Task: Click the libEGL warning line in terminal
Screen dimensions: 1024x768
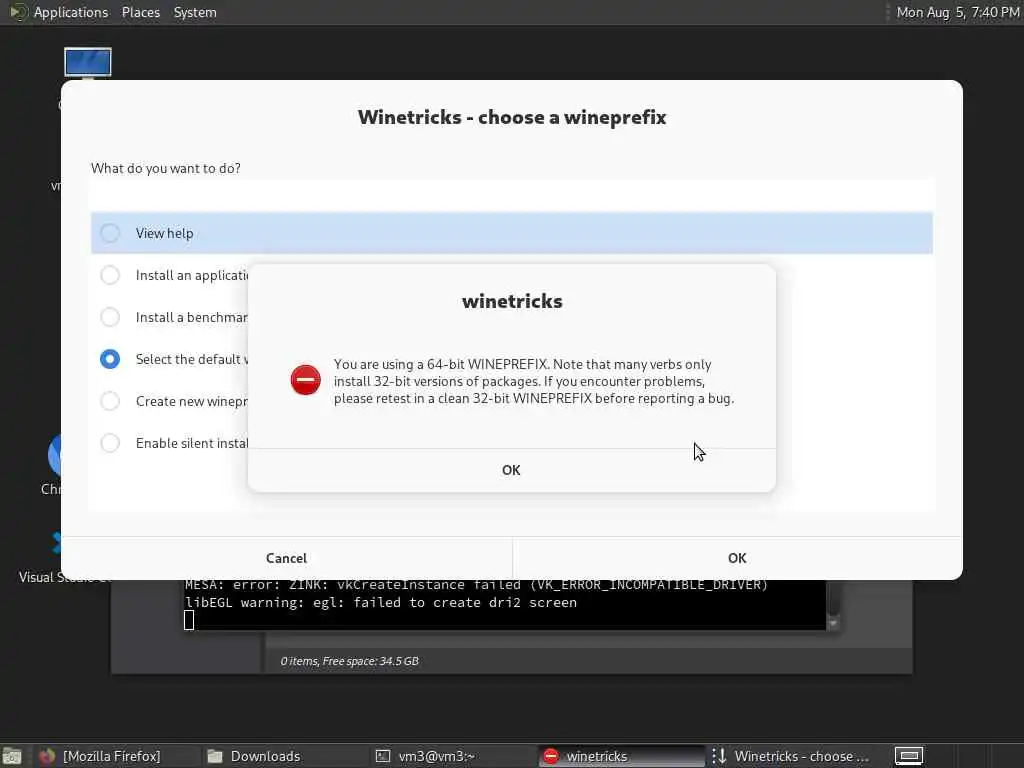Action: coord(381,602)
